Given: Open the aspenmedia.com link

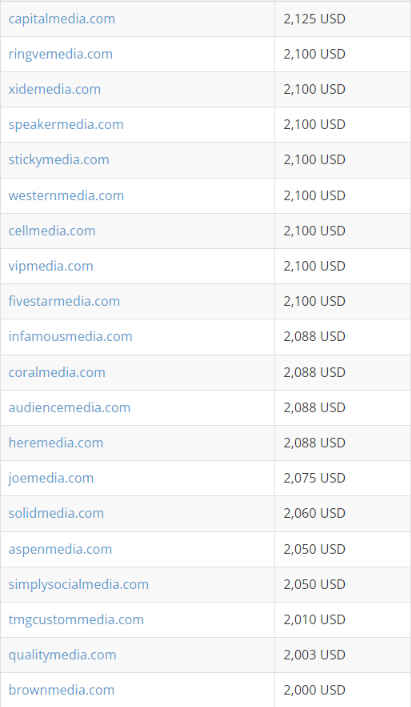Looking at the screenshot, I should pyautogui.click(x=60, y=549).
